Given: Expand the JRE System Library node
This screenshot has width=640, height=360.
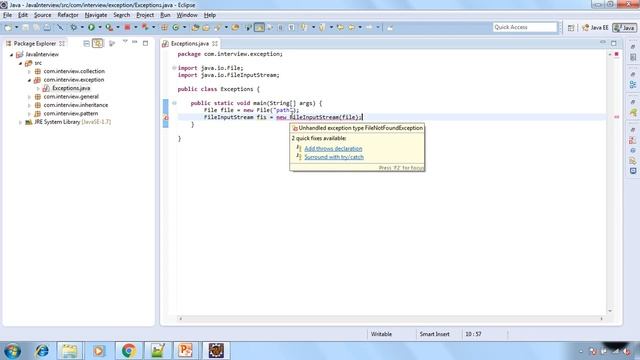Looking at the screenshot, I should (20, 122).
